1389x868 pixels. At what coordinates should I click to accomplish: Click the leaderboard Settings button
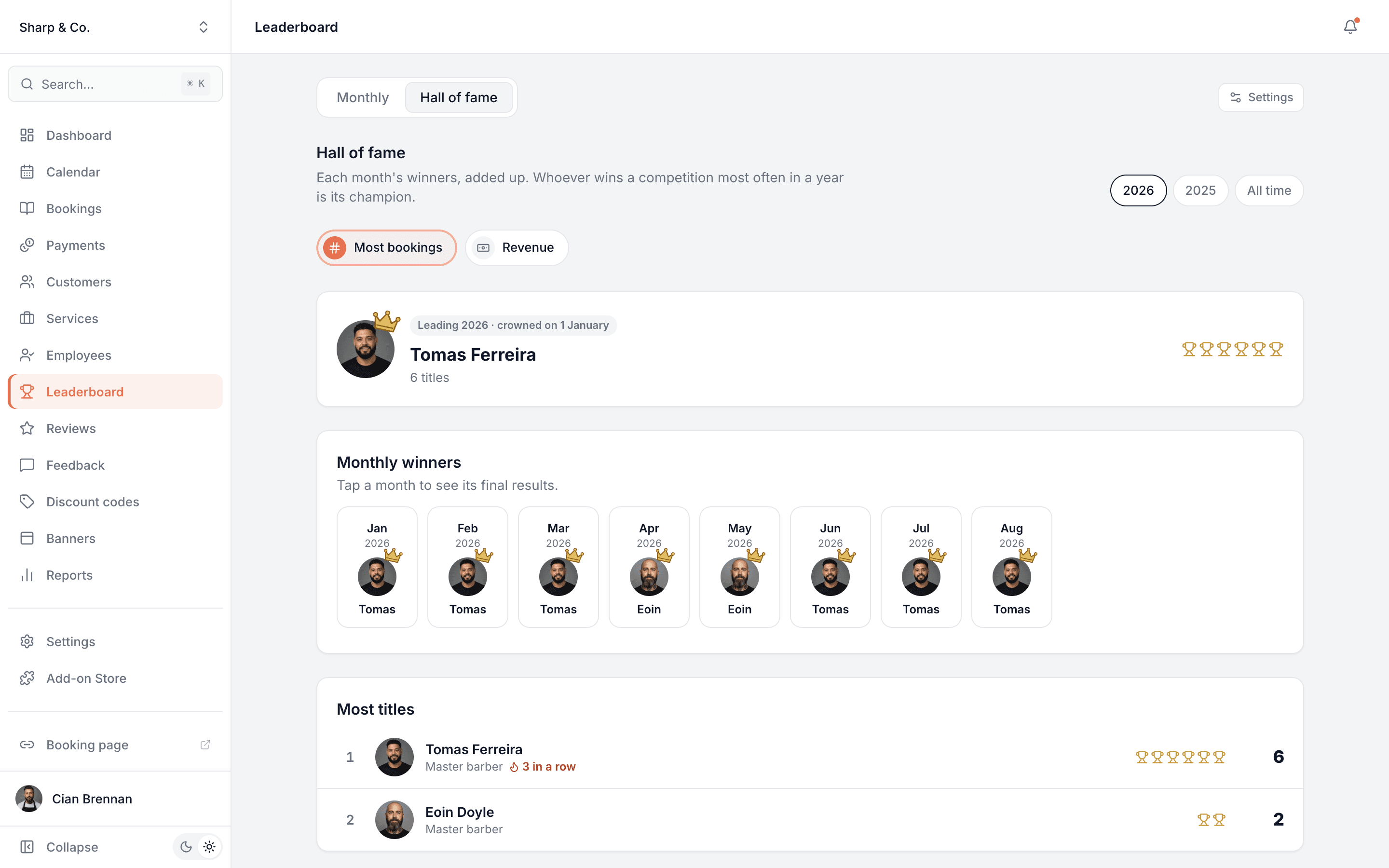tap(1260, 97)
